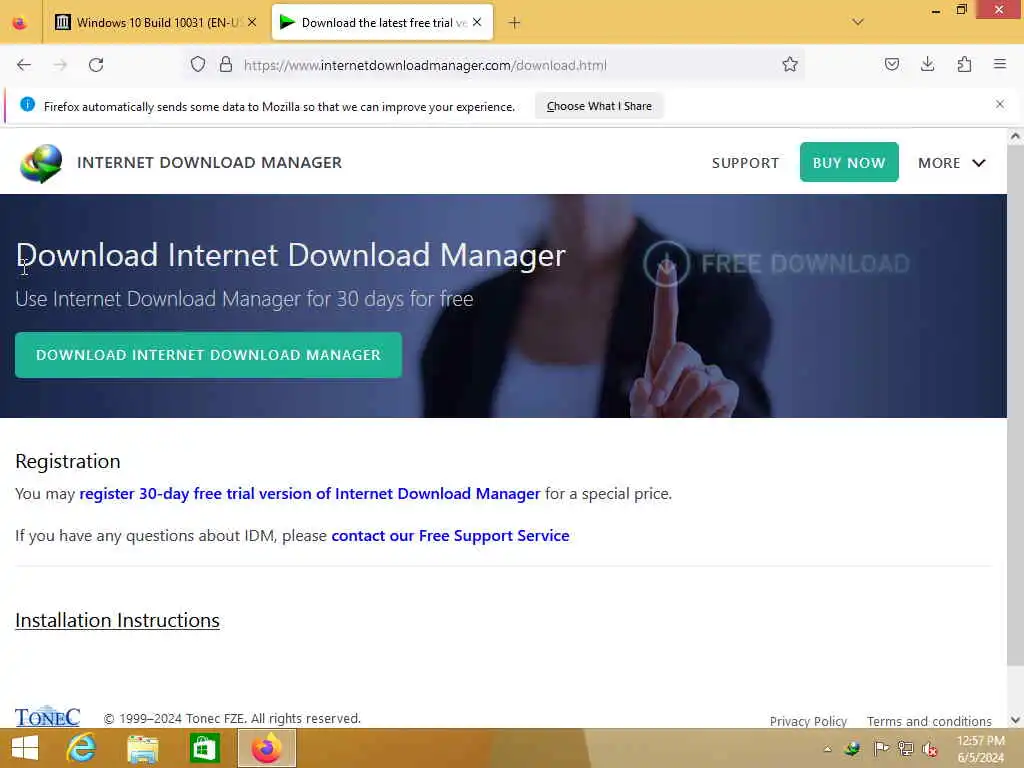Expand the MORE dropdown menu
1024x768 pixels.
point(952,163)
